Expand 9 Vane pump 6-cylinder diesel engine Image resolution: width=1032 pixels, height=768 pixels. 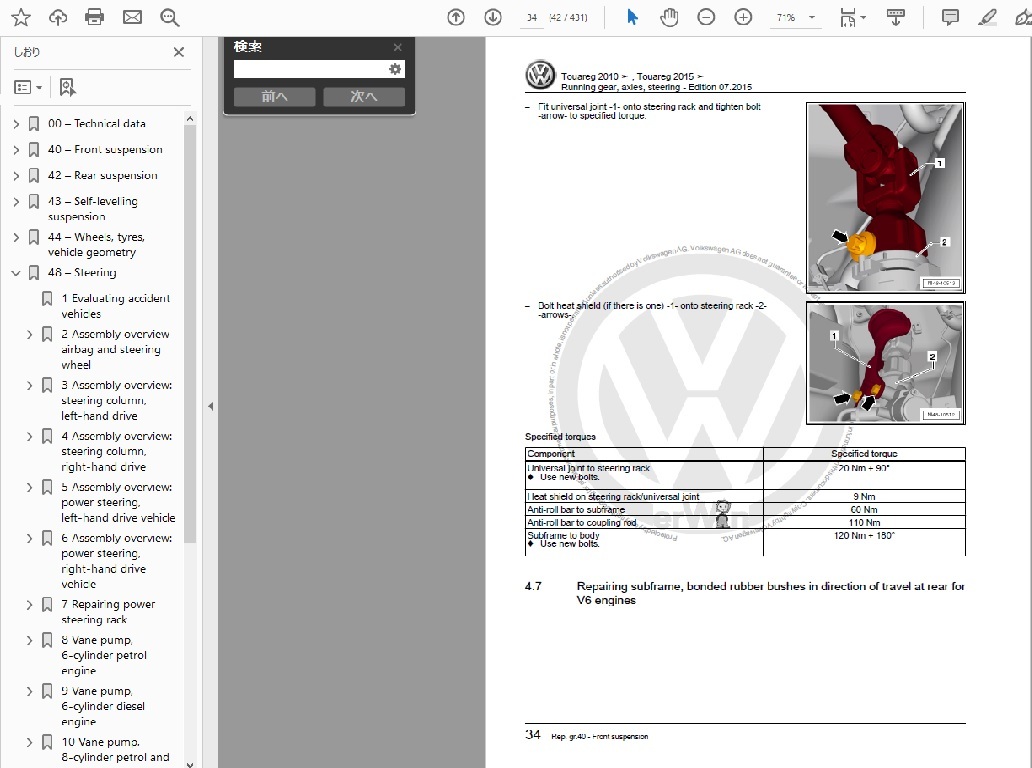pyautogui.click(x=30, y=692)
